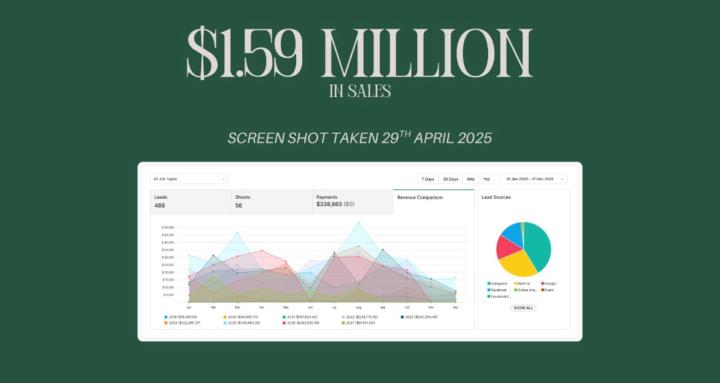Switch to the Leads tab
Viewport: 720px width, 383px height.
coord(191,202)
